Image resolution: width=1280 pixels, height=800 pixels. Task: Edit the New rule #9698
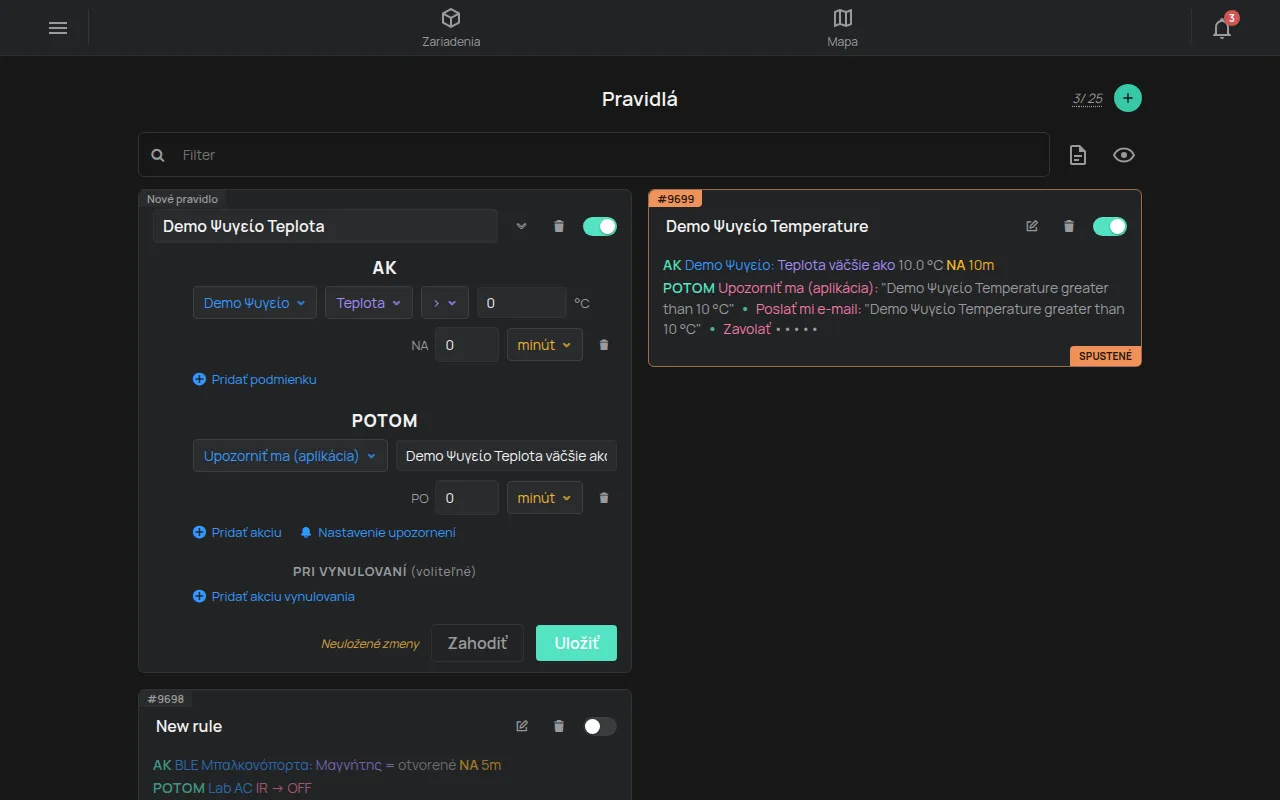(x=522, y=726)
